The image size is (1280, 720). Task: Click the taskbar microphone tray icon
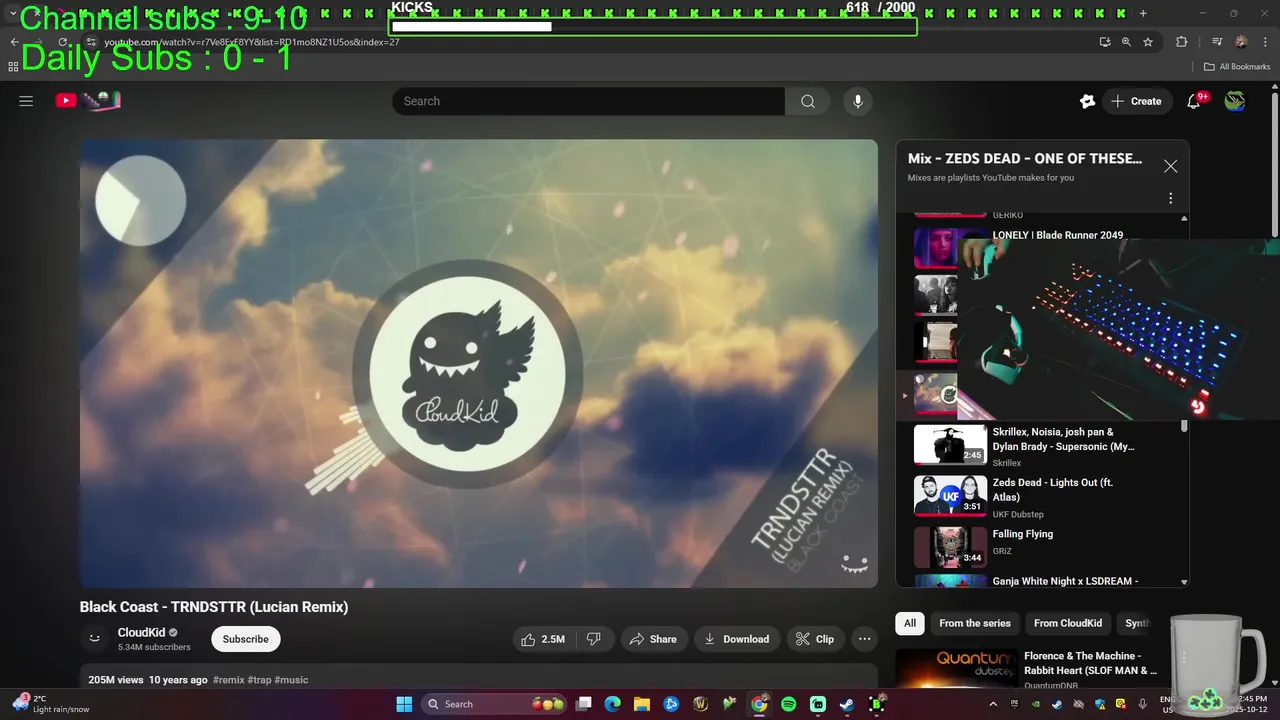(x=1143, y=704)
